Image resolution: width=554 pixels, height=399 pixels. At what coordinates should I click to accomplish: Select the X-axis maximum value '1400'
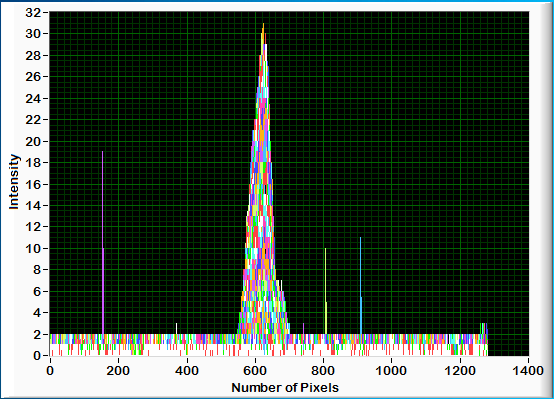tap(529, 371)
